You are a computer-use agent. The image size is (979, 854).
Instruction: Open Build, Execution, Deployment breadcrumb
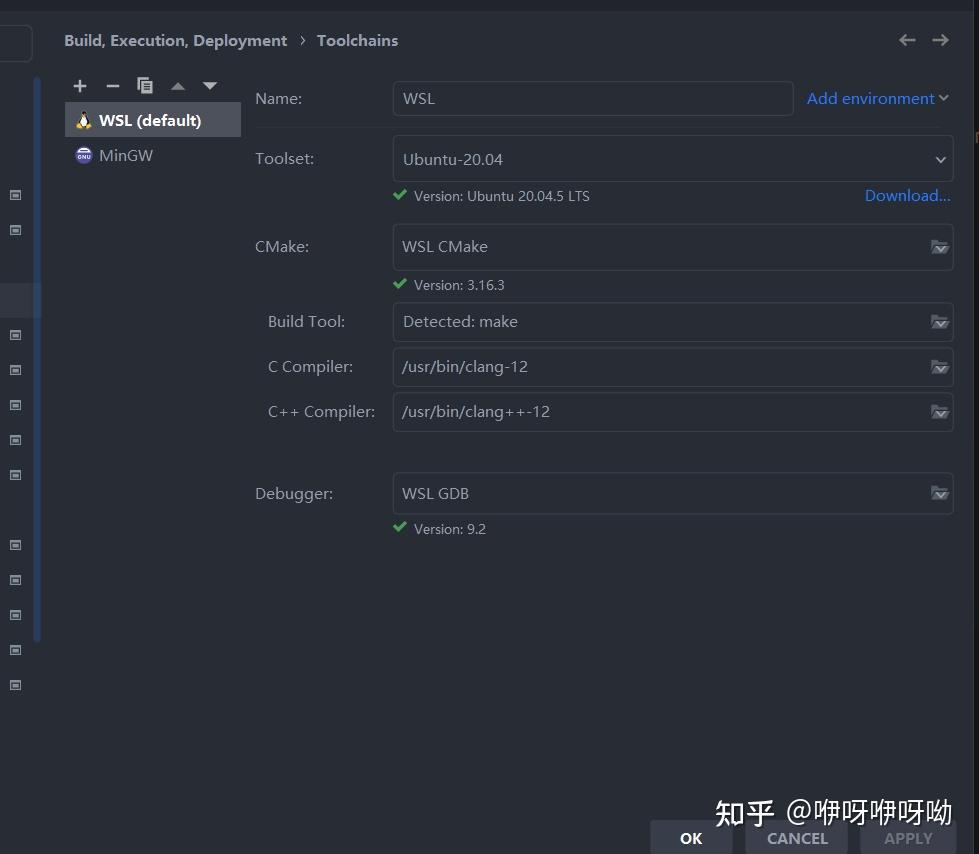[x=175, y=40]
